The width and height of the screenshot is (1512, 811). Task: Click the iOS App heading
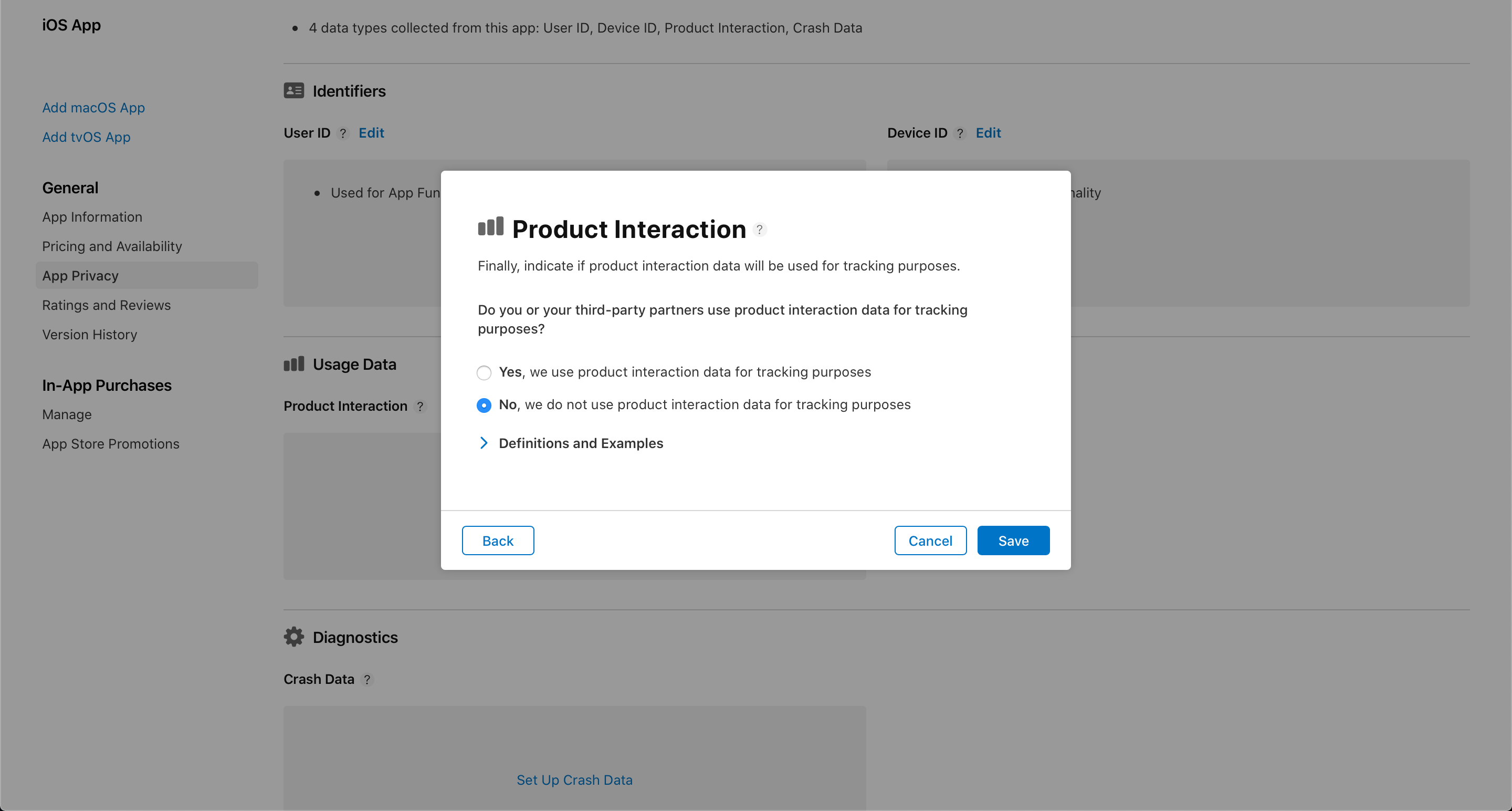click(71, 25)
